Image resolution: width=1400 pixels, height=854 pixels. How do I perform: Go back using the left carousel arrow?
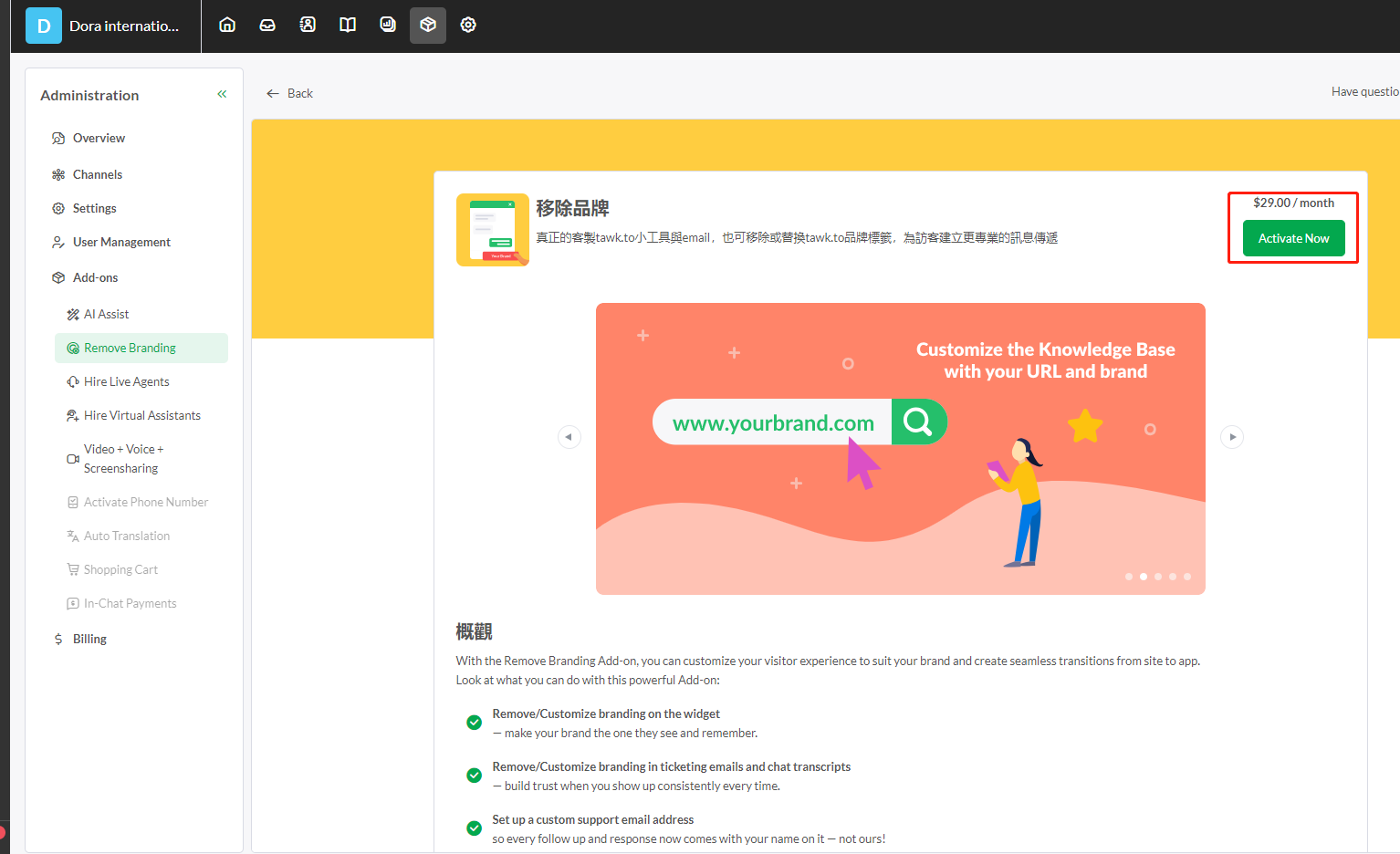point(569,437)
